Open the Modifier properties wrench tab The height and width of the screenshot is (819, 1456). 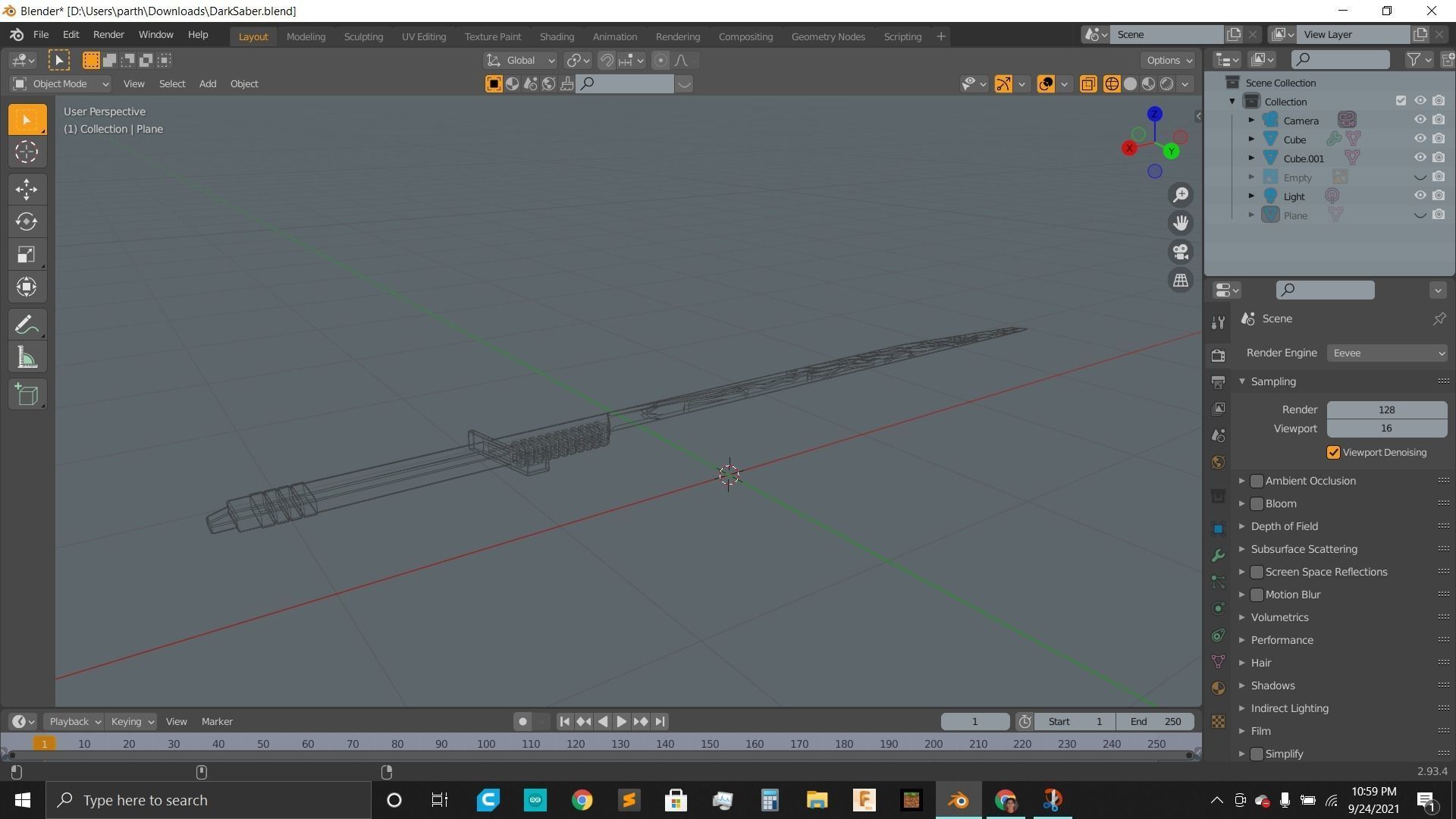click(x=1218, y=556)
